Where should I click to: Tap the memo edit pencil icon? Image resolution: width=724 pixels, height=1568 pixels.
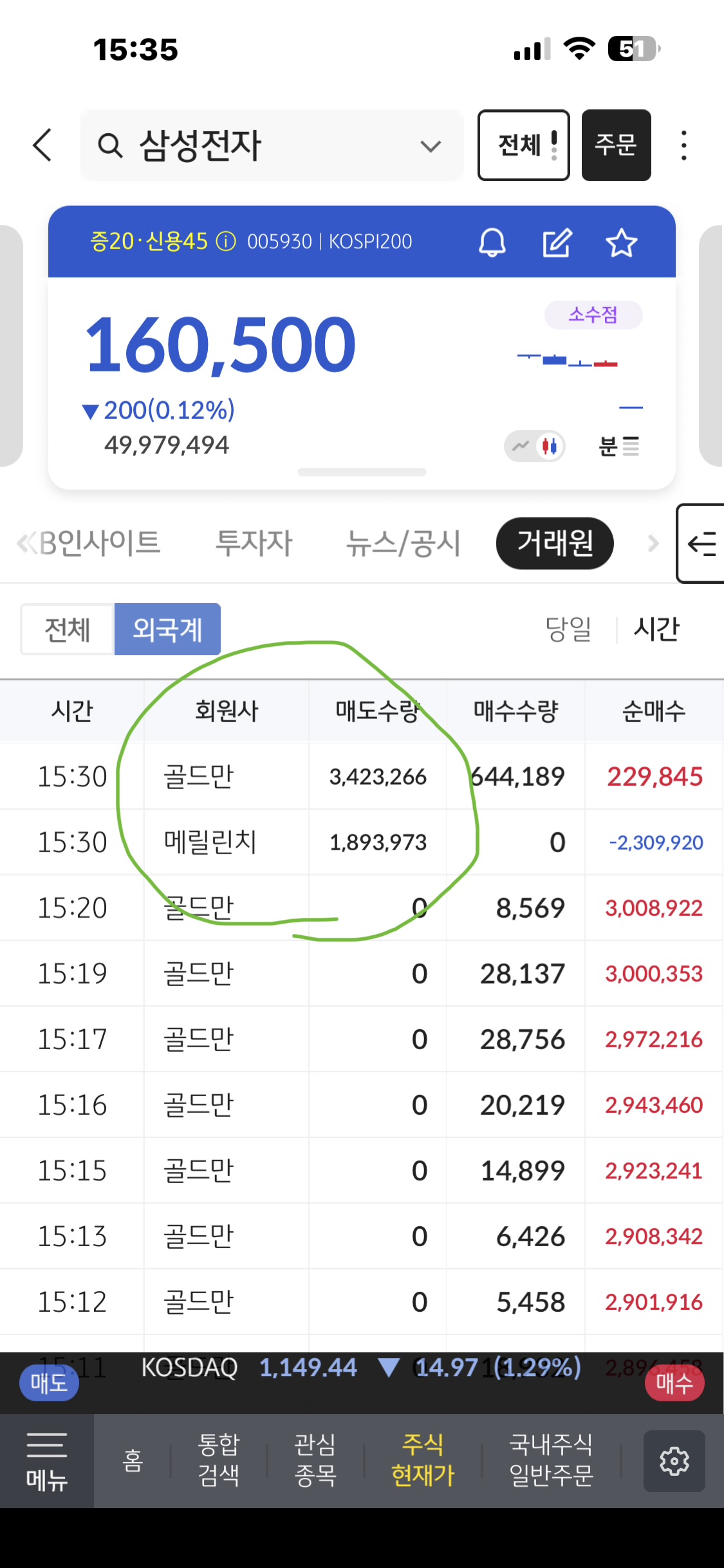tap(557, 243)
